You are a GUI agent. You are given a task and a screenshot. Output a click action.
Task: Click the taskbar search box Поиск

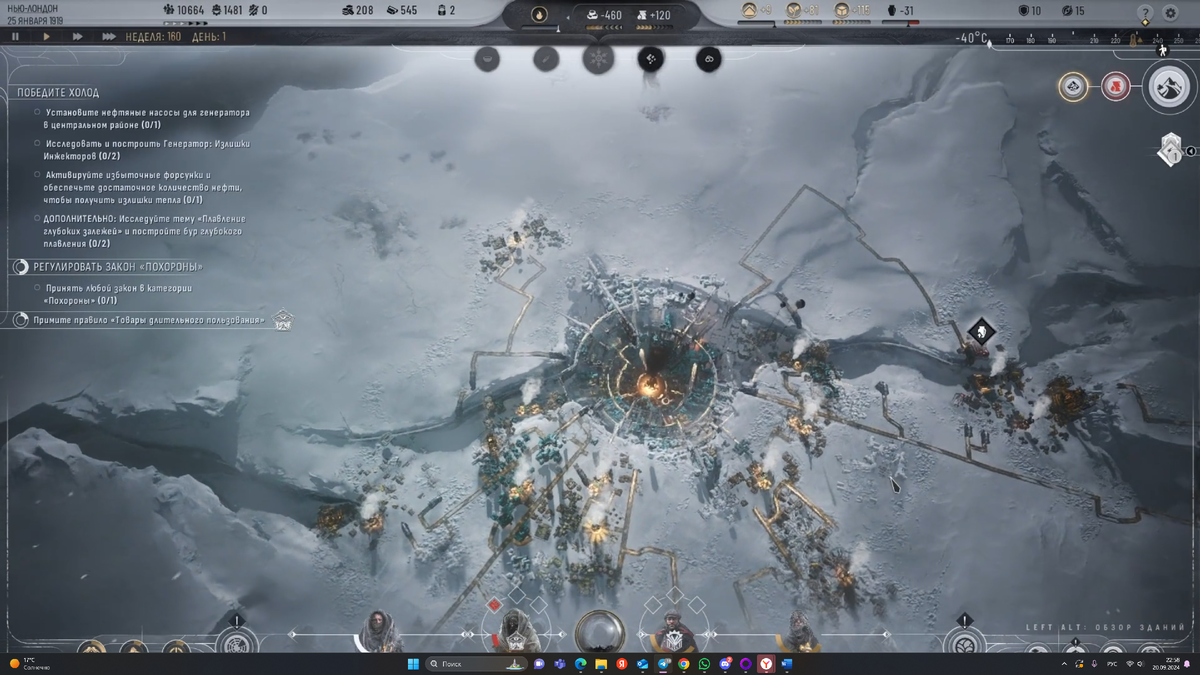(x=476, y=664)
